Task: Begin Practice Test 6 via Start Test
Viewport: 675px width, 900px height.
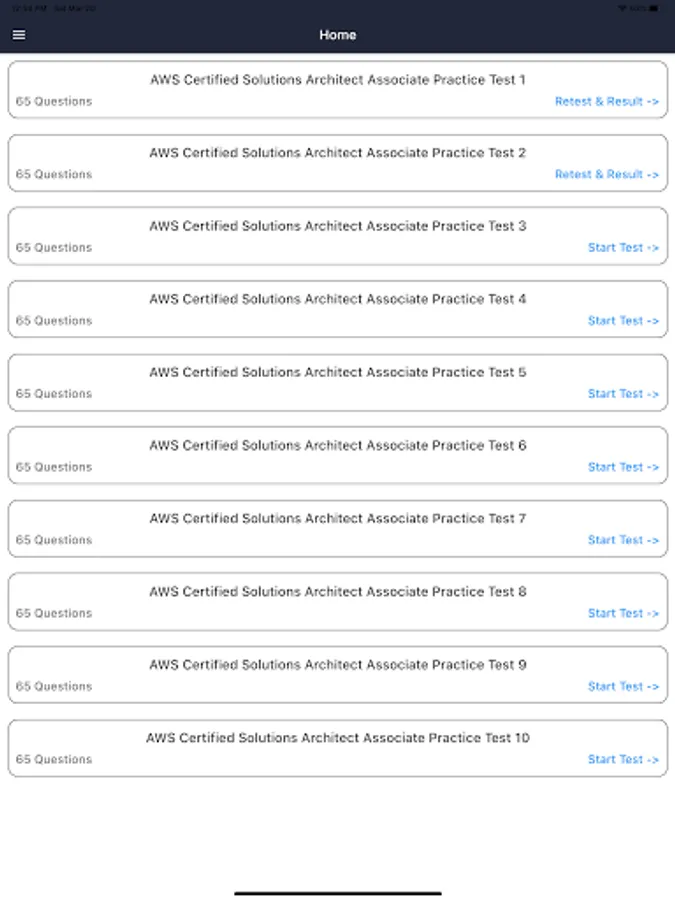Action: pos(623,466)
